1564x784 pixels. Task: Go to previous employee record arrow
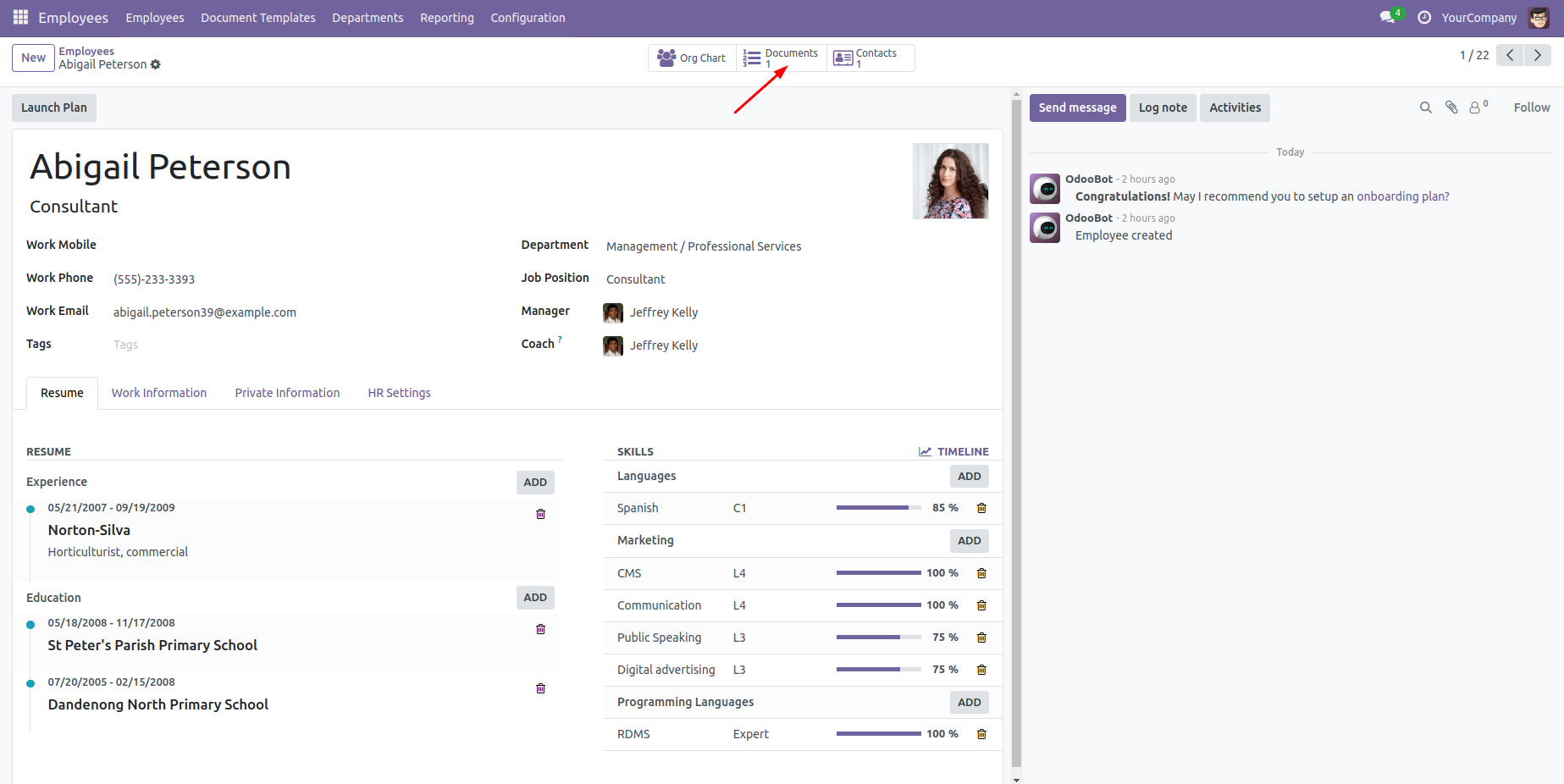point(1510,55)
